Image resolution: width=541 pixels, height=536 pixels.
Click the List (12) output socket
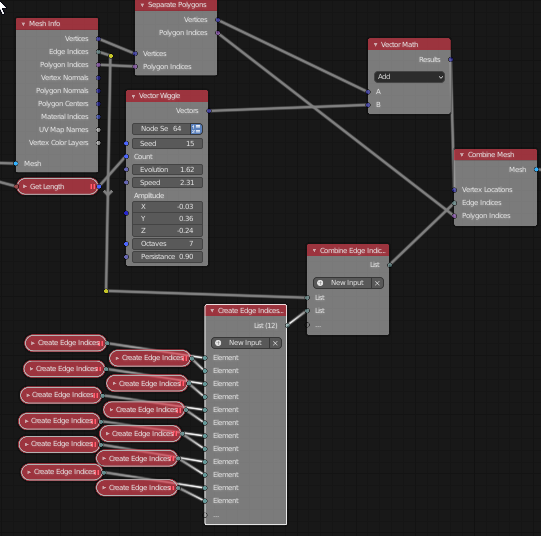287,326
